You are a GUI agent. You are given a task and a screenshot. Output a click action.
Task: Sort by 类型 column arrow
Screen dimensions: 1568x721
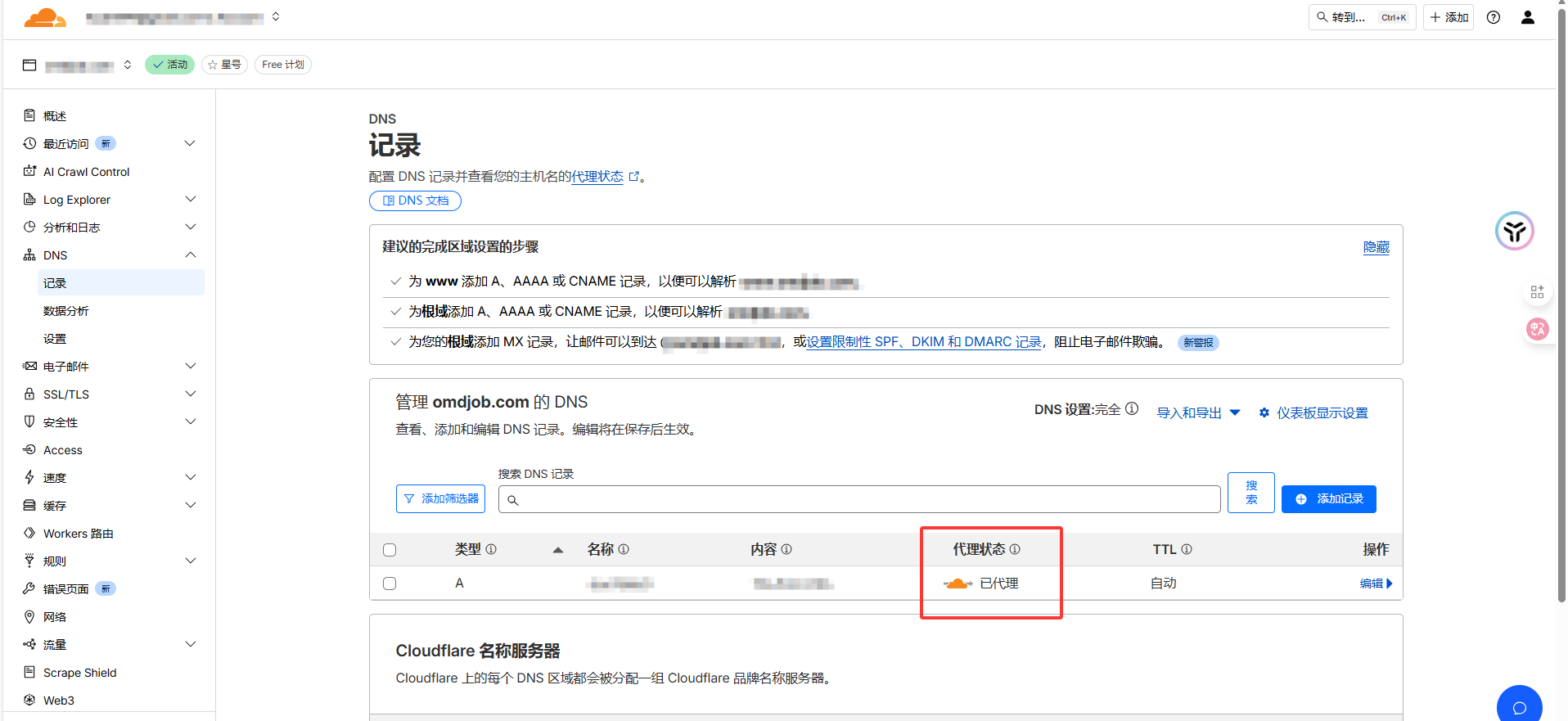tap(558, 550)
